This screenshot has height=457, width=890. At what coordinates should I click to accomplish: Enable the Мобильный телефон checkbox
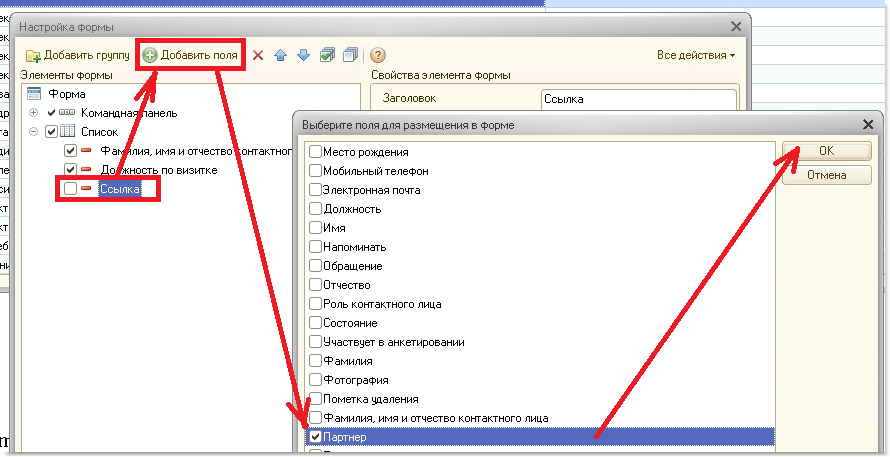pos(316,171)
